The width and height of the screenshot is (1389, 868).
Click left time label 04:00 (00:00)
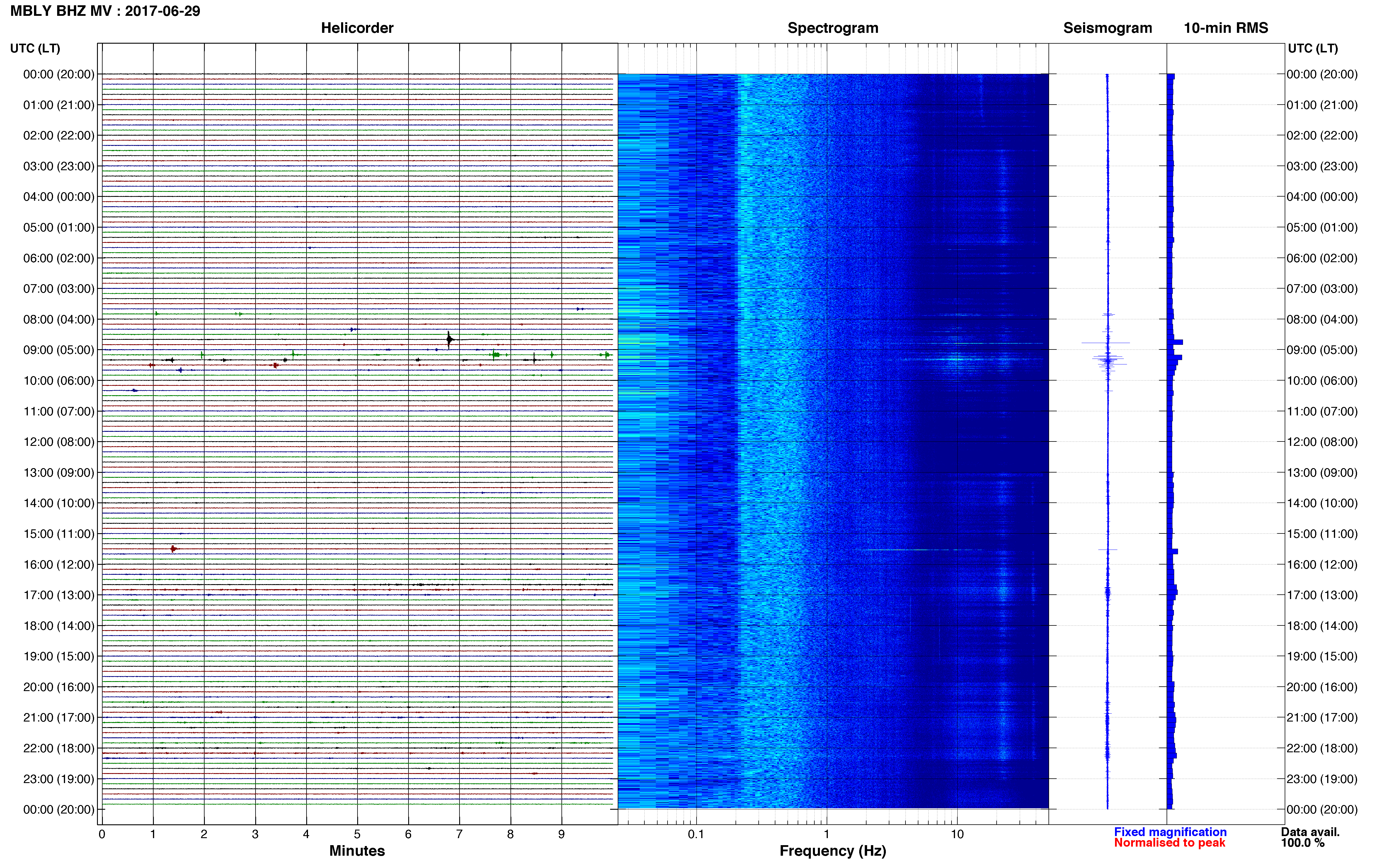[59, 197]
